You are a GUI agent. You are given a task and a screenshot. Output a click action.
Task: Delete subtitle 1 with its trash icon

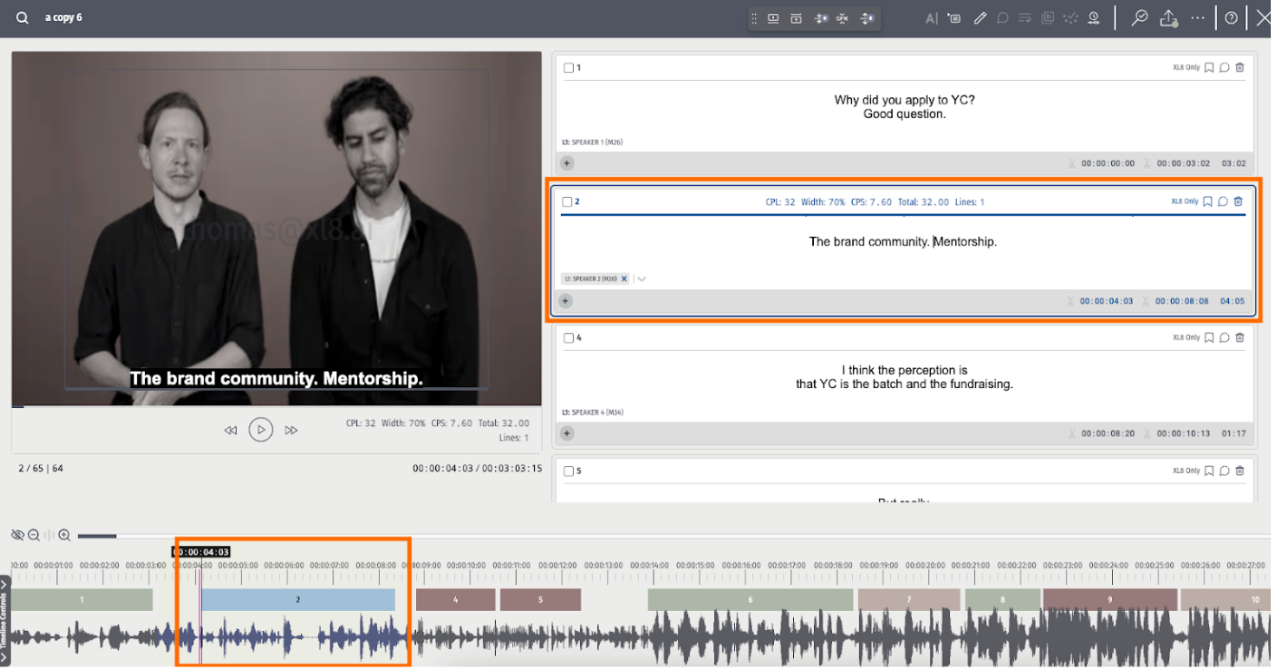click(1240, 68)
